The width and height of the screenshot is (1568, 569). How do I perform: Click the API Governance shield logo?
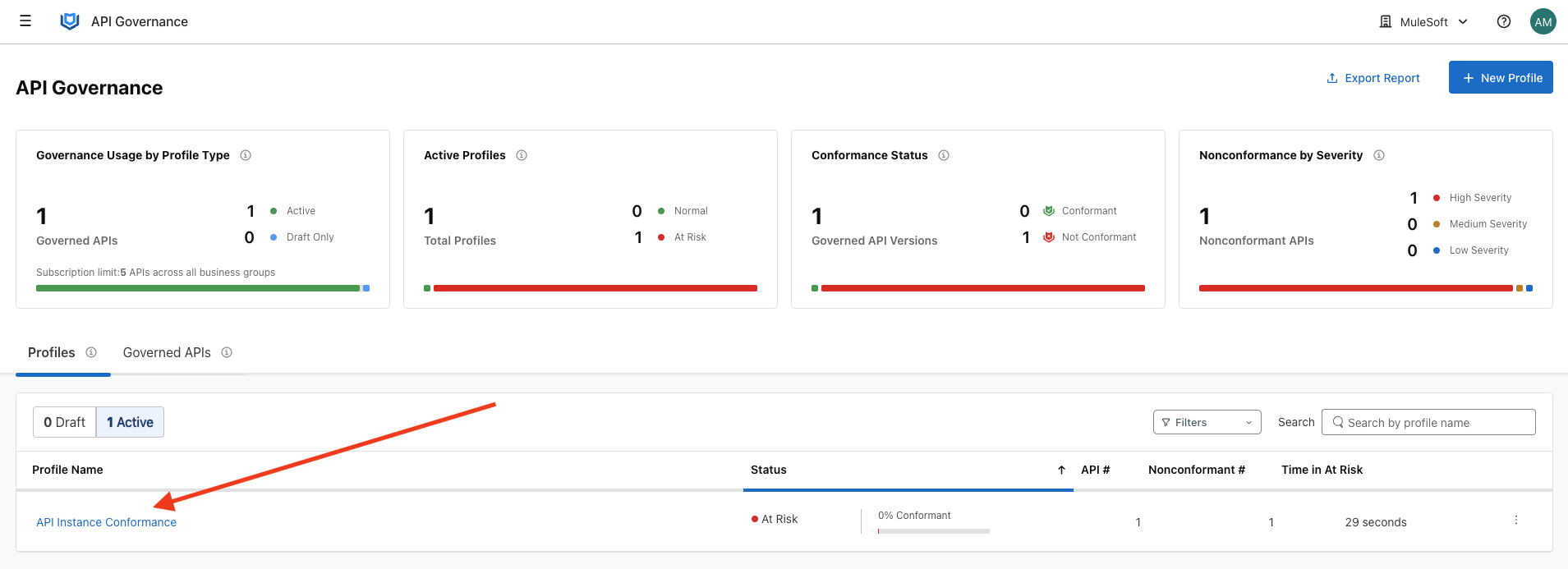(x=70, y=21)
